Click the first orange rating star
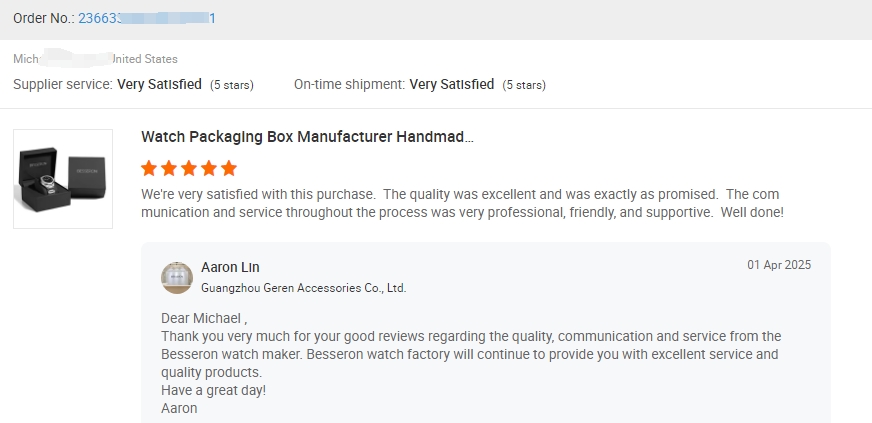Screen dimensions: 872x423 [x=150, y=168]
